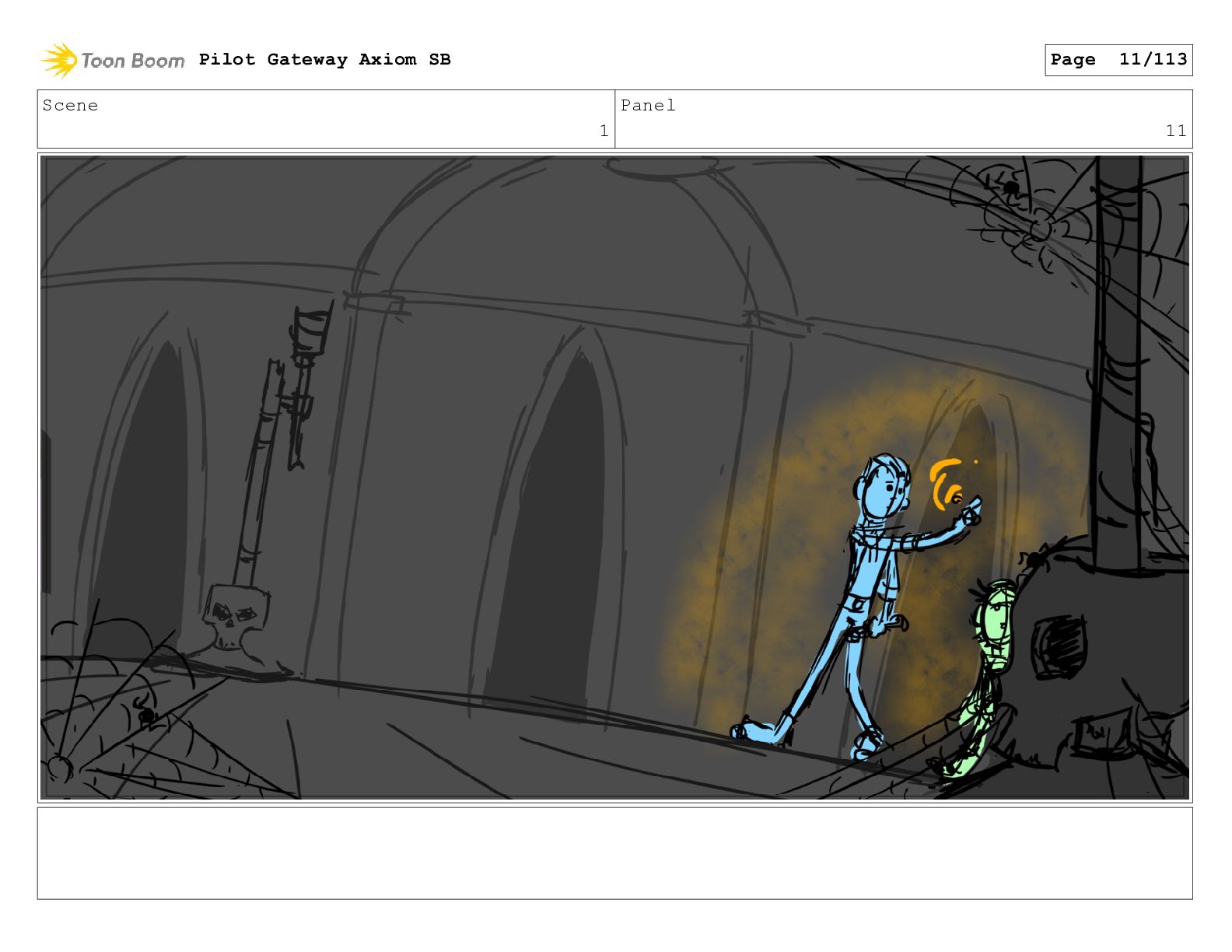Click the 'Panel' label
1232x952 pixels.
[648, 105]
